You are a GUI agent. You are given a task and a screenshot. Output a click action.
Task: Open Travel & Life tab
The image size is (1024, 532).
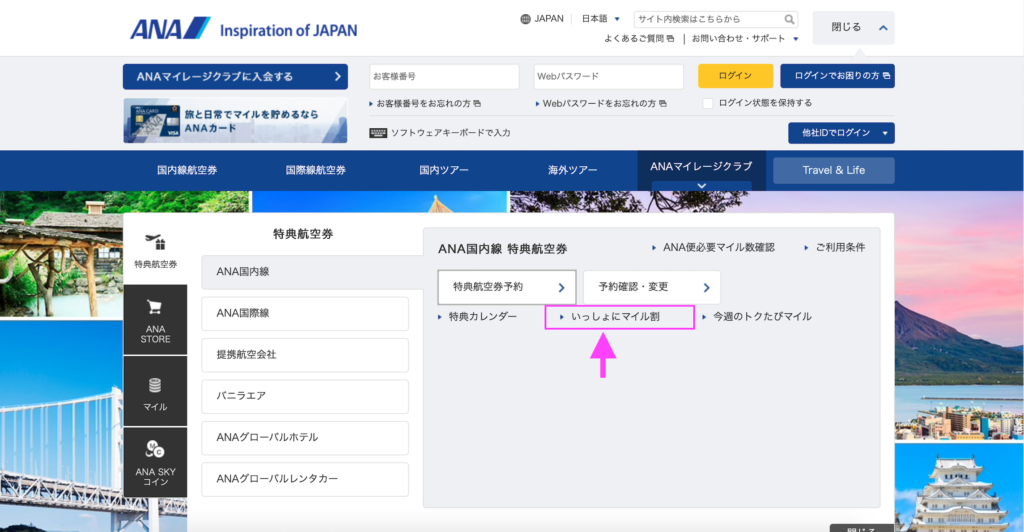(834, 170)
